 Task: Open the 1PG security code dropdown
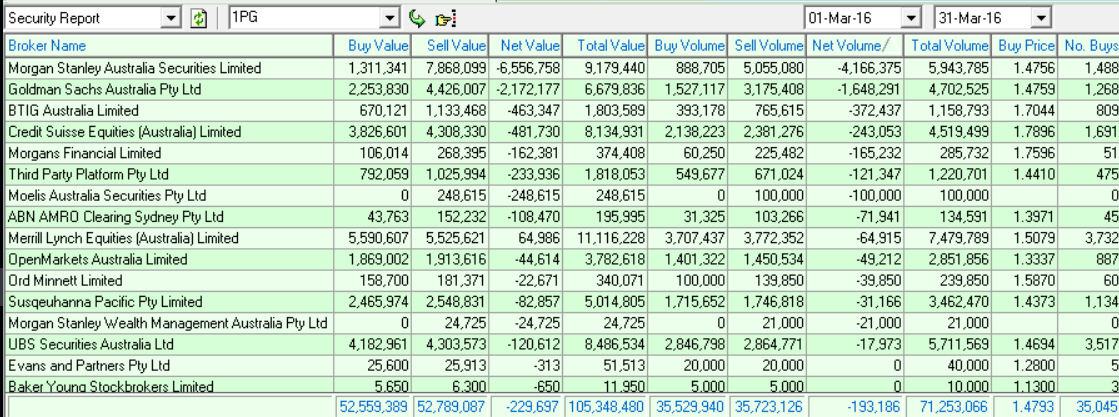pyautogui.click(x=390, y=18)
